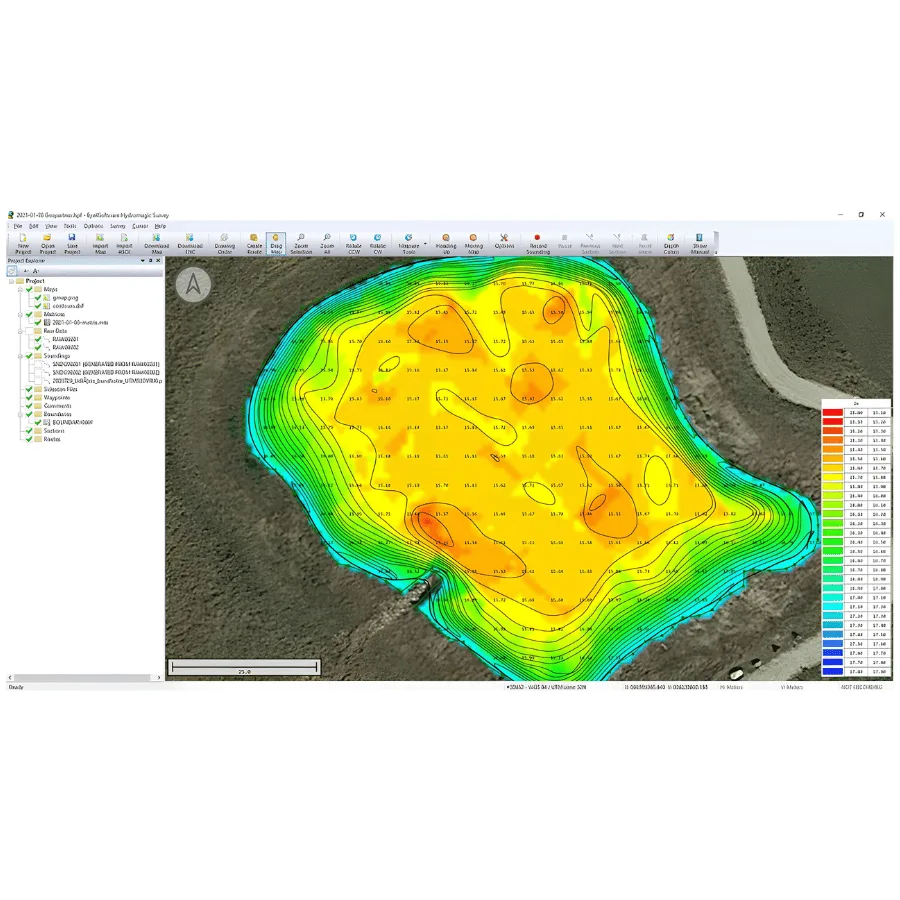Rotate map clockwise with Rotate CW
This screenshot has width=900, height=900.
(x=378, y=244)
